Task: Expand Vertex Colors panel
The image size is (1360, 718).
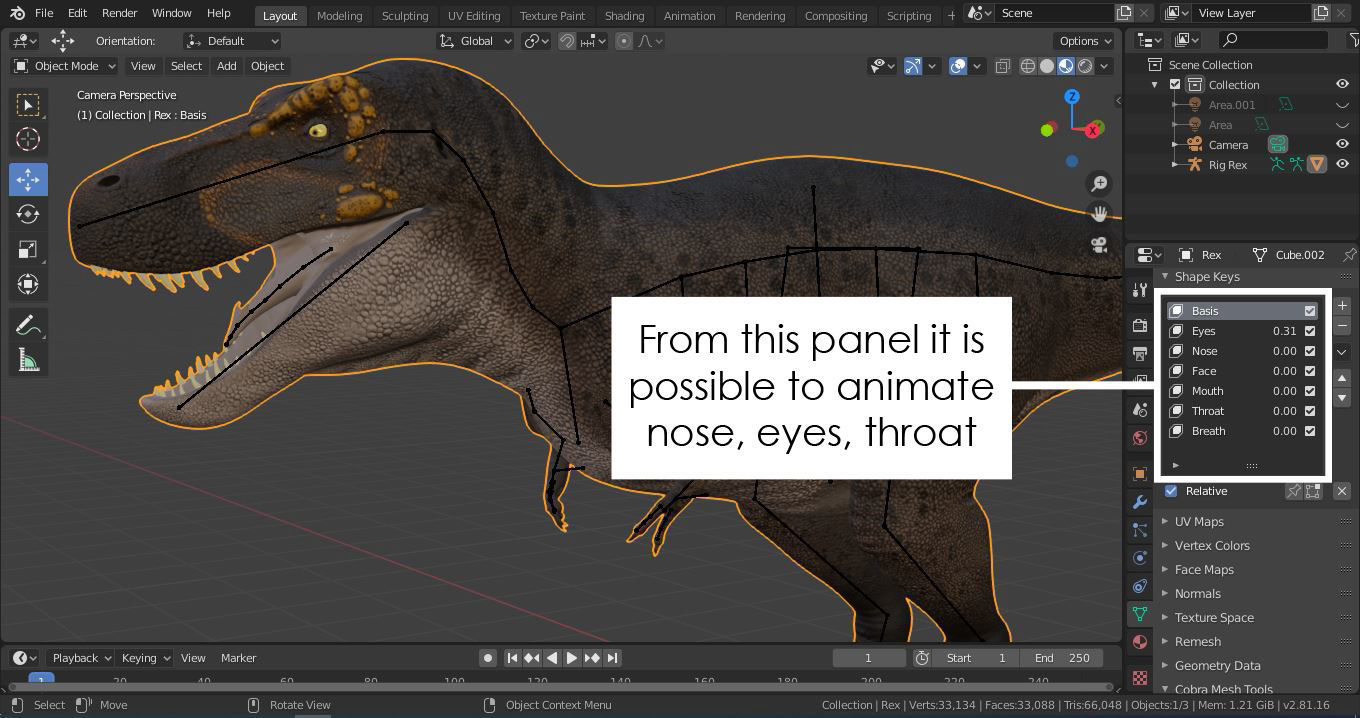Action: click(1212, 546)
